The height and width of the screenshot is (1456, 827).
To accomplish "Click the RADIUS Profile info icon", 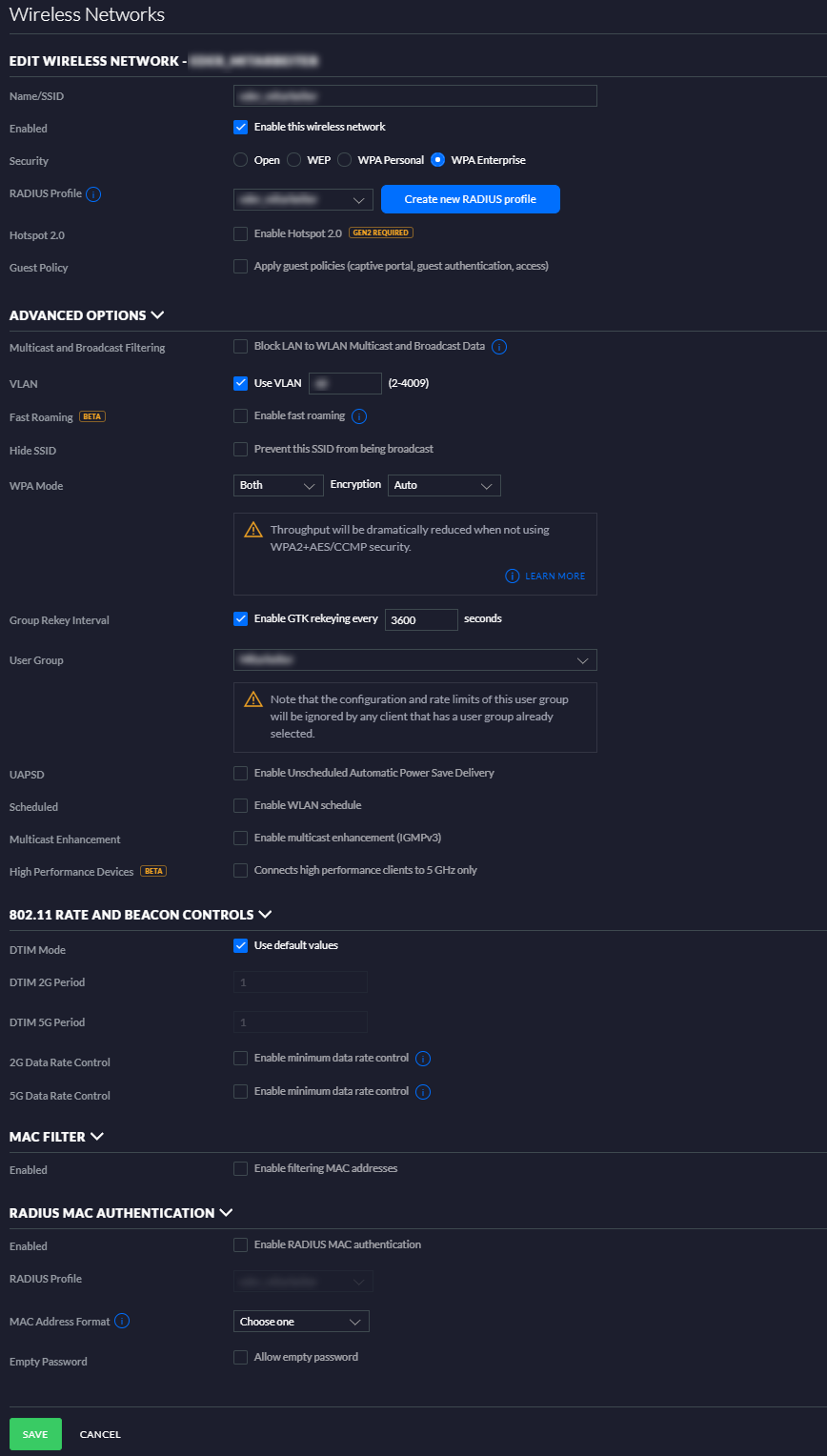I will [93, 194].
